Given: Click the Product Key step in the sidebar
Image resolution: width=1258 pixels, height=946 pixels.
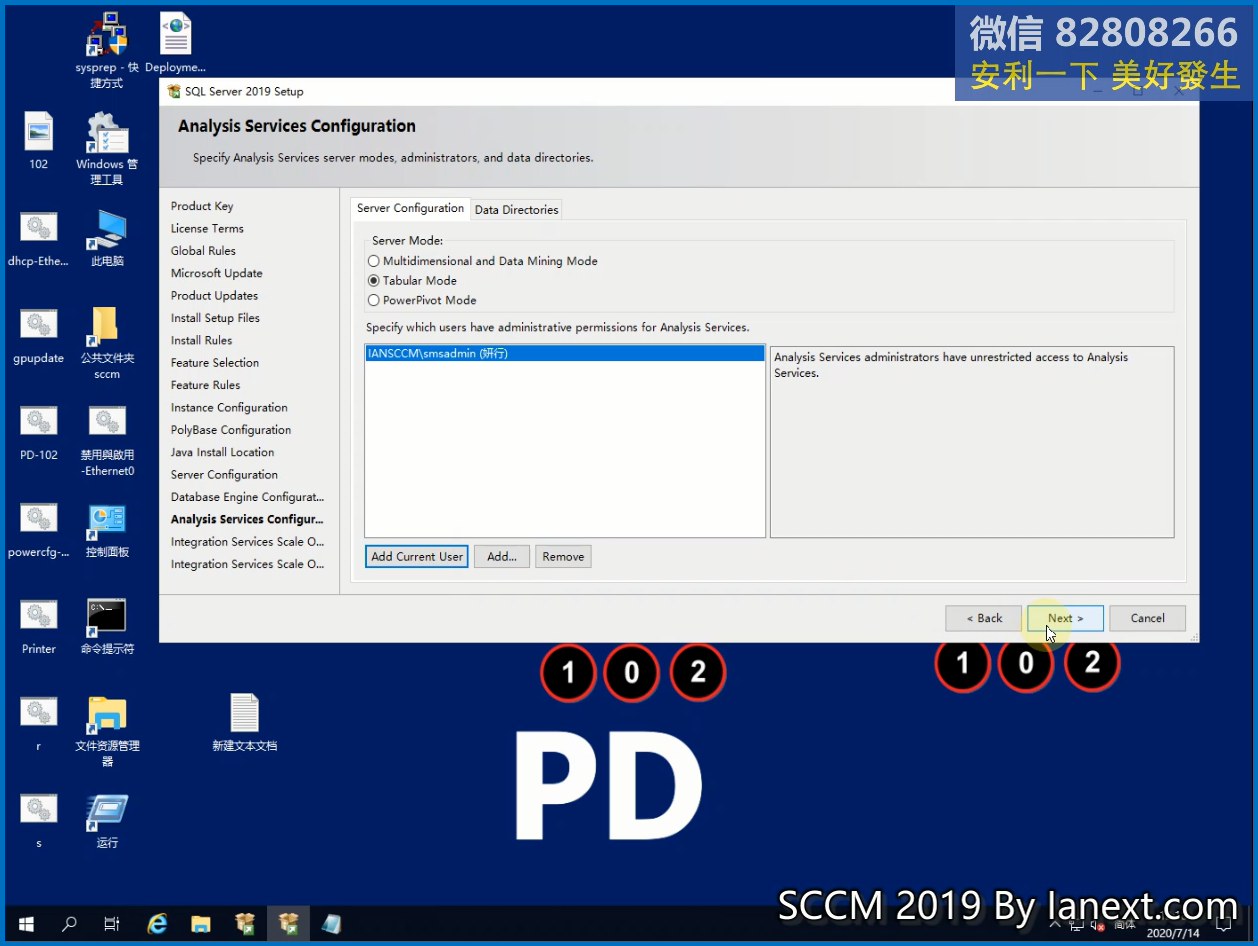Looking at the screenshot, I should (202, 206).
